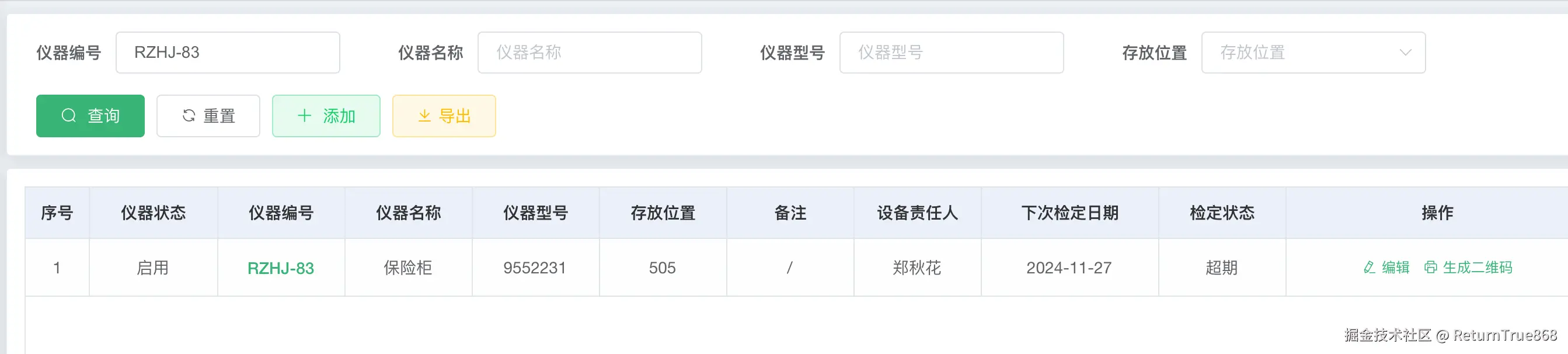Viewport: 1568px width, 354px height.
Task: Click the 添加 button
Action: (x=326, y=116)
